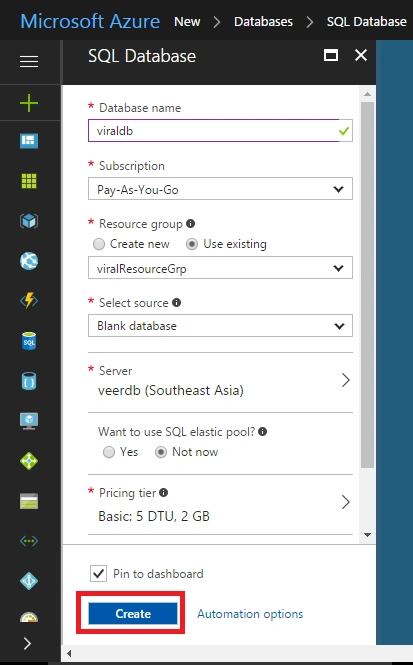413x665 pixels.
Task: Toggle the hamburger menu in sidebar
Action: tap(29, 61)
